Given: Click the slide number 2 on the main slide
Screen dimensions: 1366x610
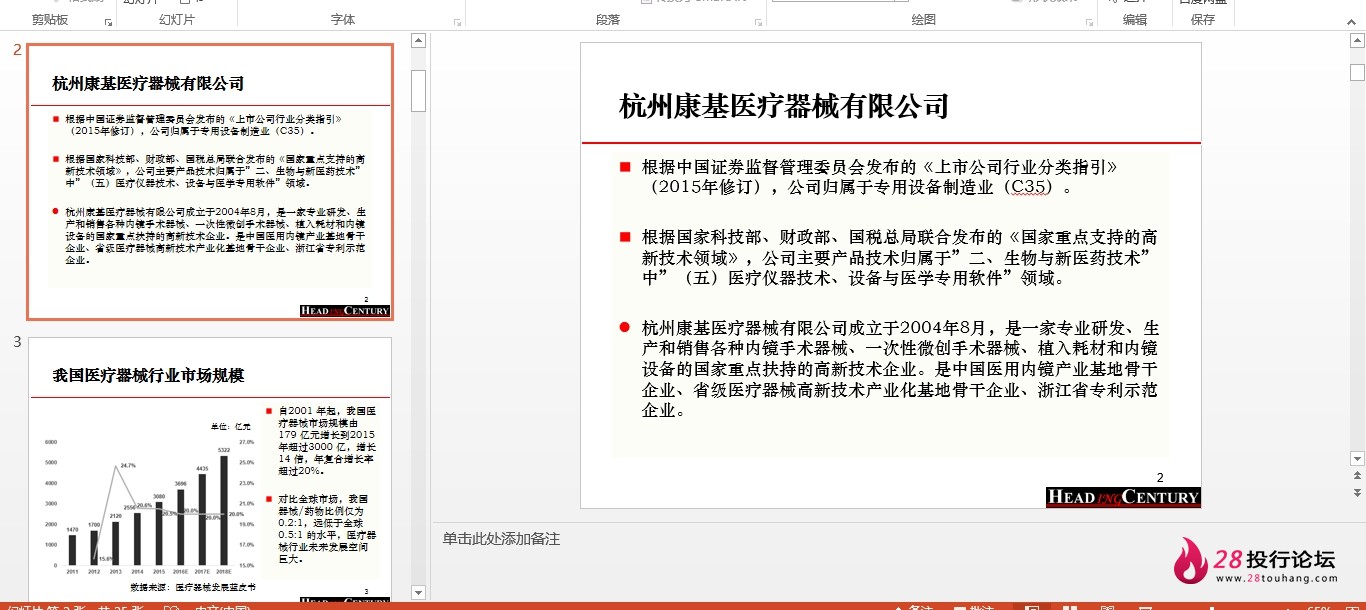Looking at the screenshot, I should pyautogui.click(x=1160, y=478).
